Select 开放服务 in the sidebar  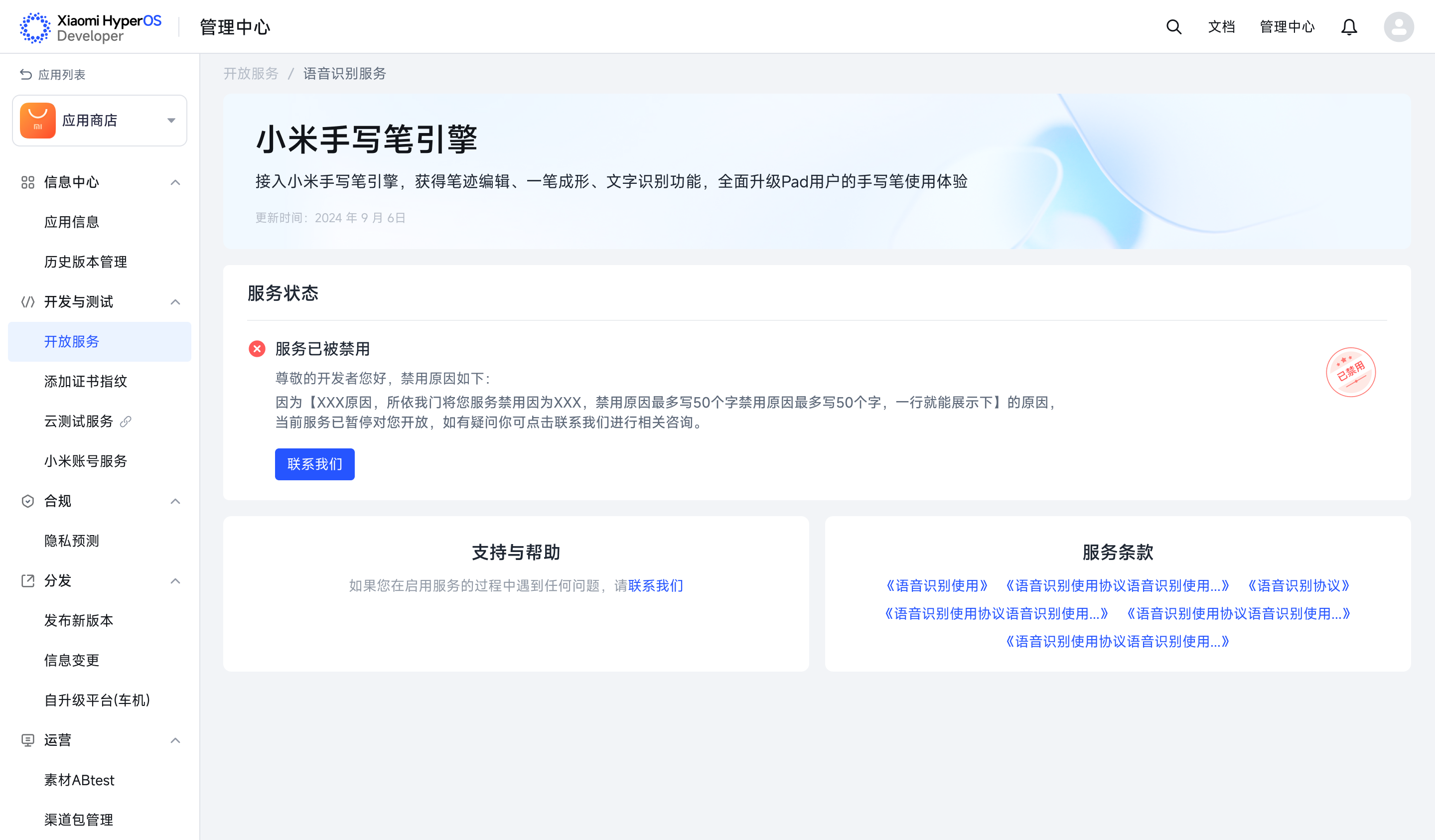click(100, 342)
